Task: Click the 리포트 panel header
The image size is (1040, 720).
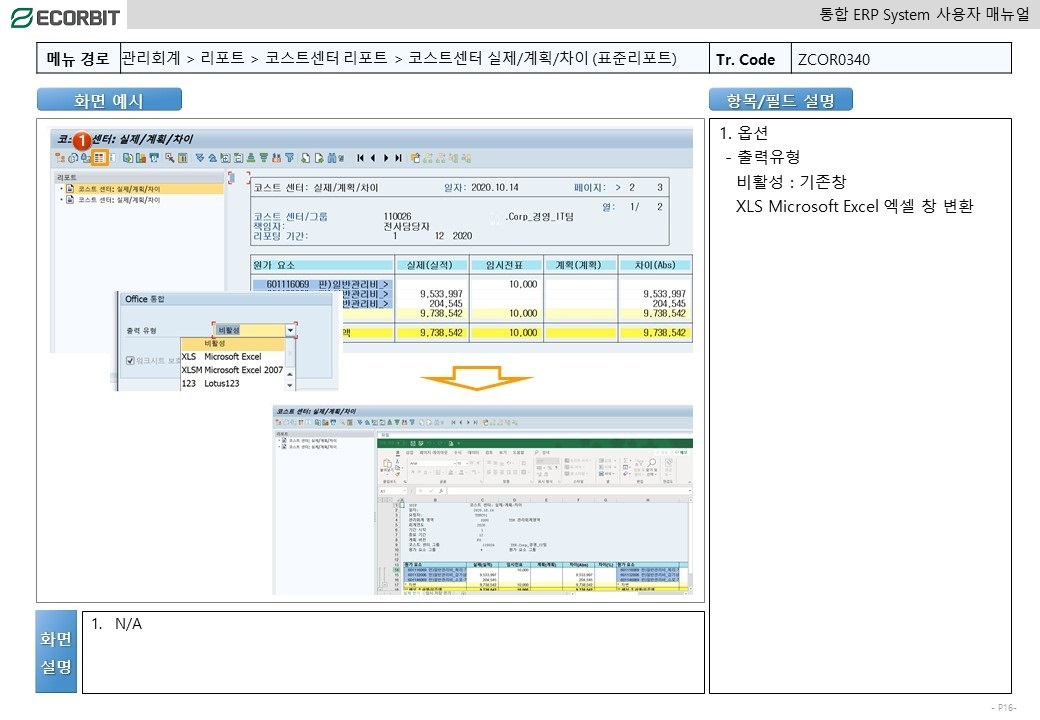Action: (140, 177)
